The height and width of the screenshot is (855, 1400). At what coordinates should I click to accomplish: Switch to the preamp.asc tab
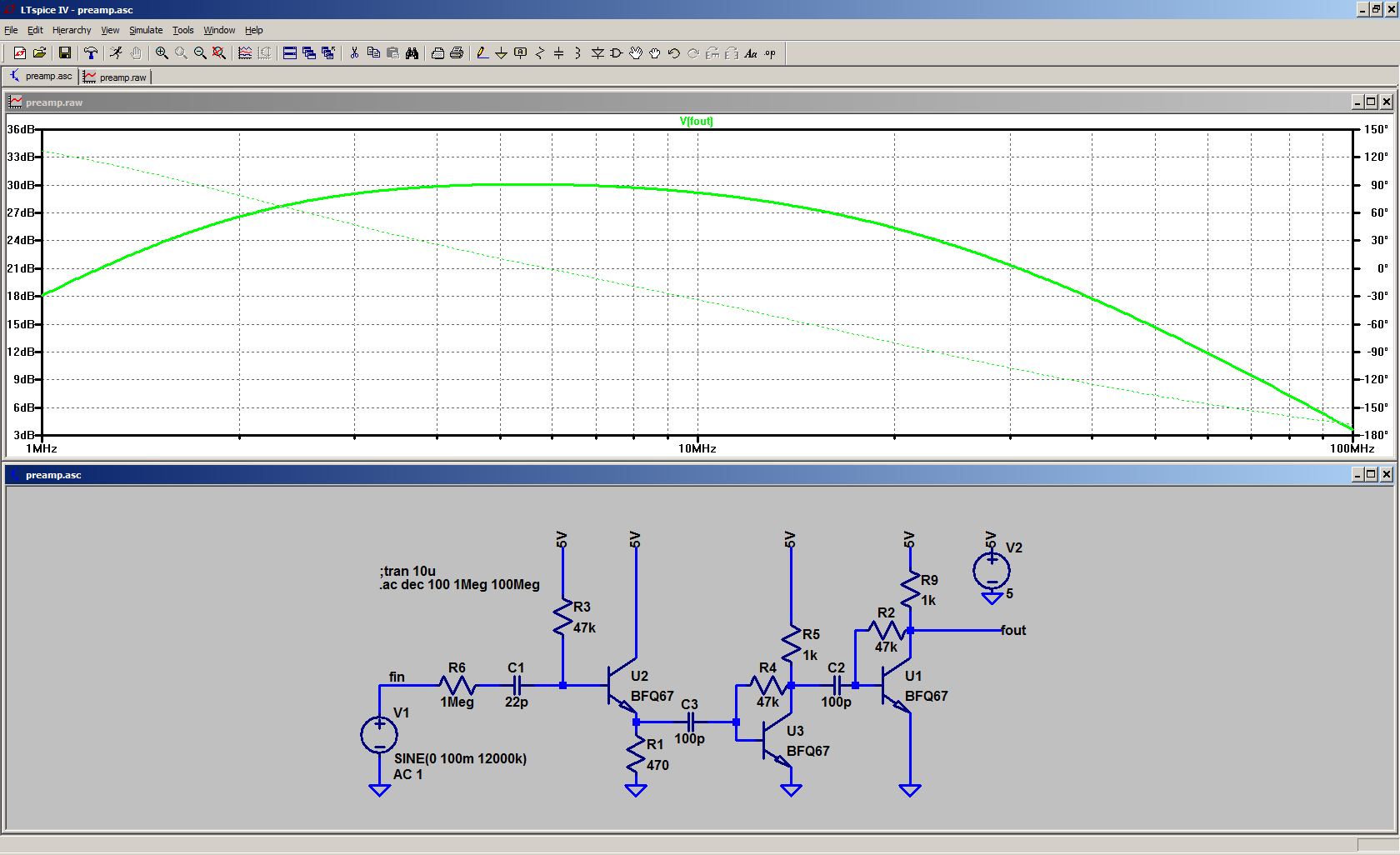tap(40, 76)
